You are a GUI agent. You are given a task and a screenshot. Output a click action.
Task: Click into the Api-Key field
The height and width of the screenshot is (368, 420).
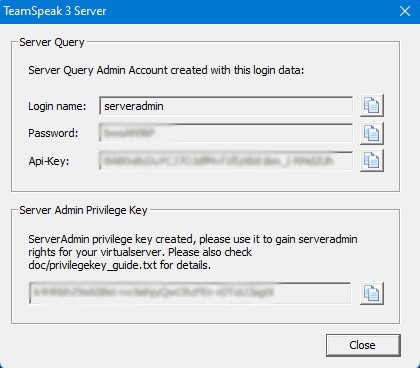pos(226,161)
